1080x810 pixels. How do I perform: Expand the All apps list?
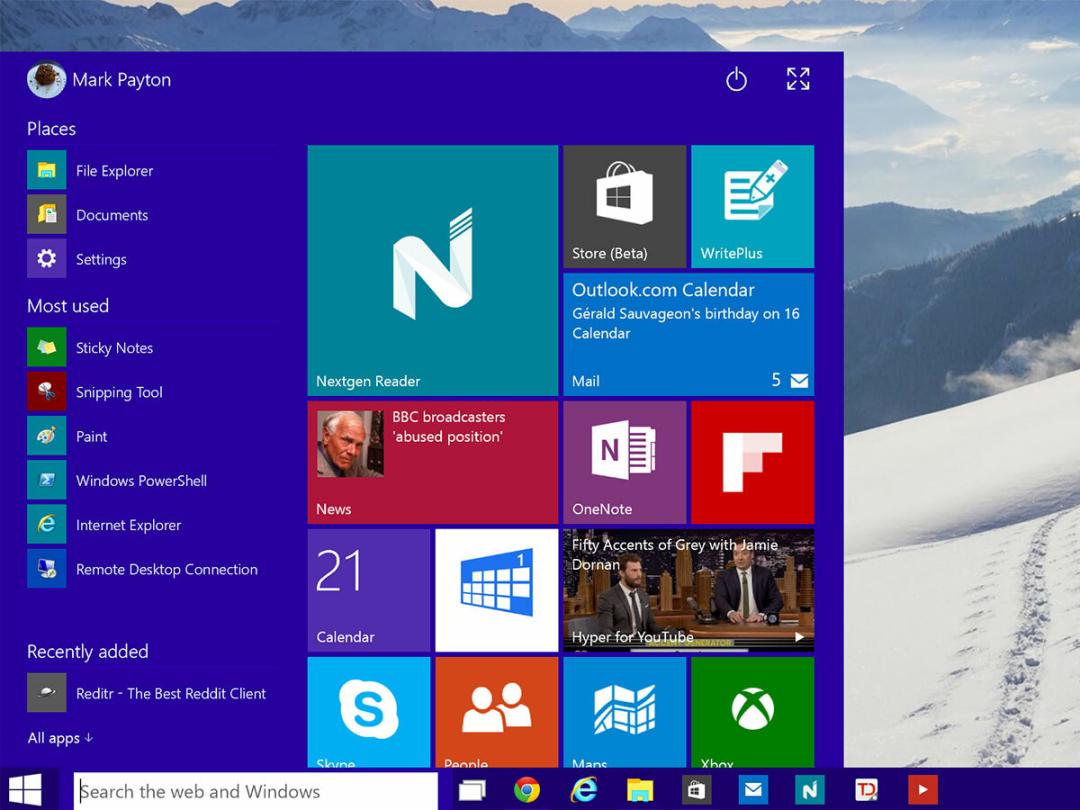[60, 738]
